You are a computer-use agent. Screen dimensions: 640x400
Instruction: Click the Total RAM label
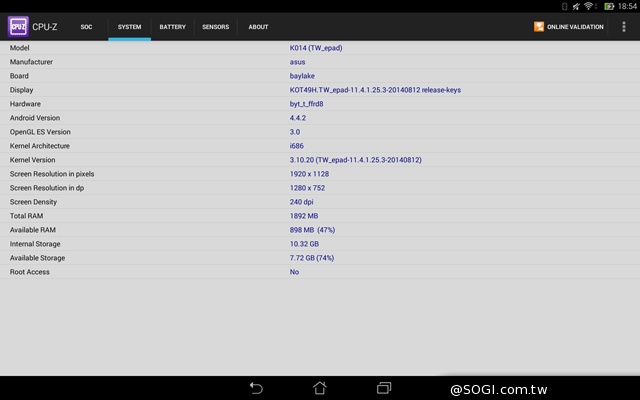click(27, 216)
